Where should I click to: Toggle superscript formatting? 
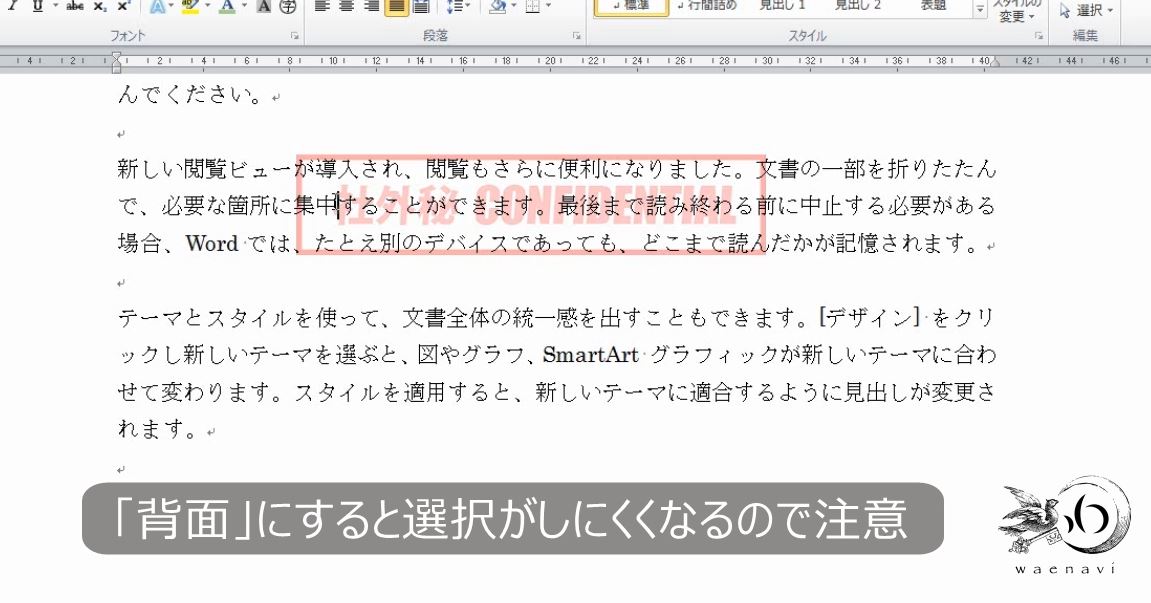pos(124,6)
